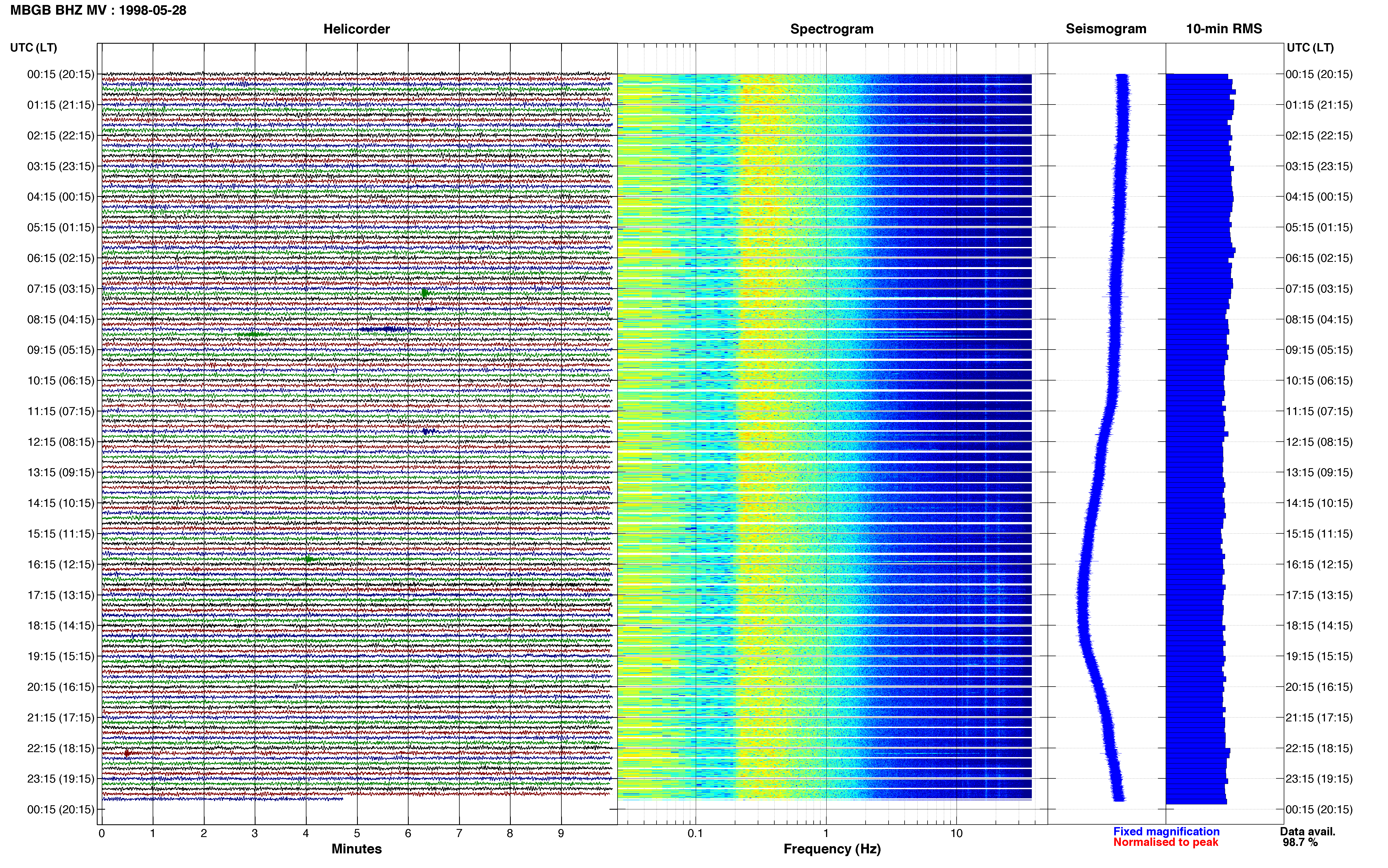
Task: Click the left time label 08:15 (04:15)
Action: pyautogui.click(x=61, y=319)
